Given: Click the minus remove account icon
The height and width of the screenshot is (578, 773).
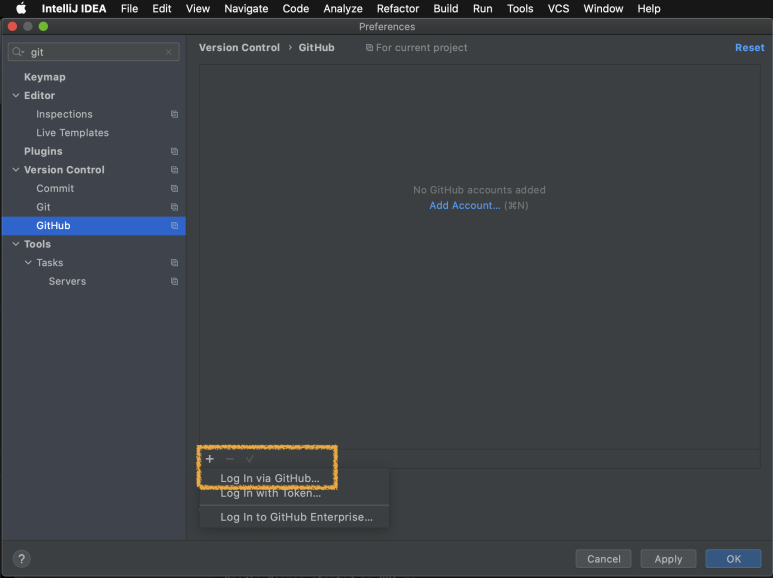Looking at the screenshot, I should [230, 459].
